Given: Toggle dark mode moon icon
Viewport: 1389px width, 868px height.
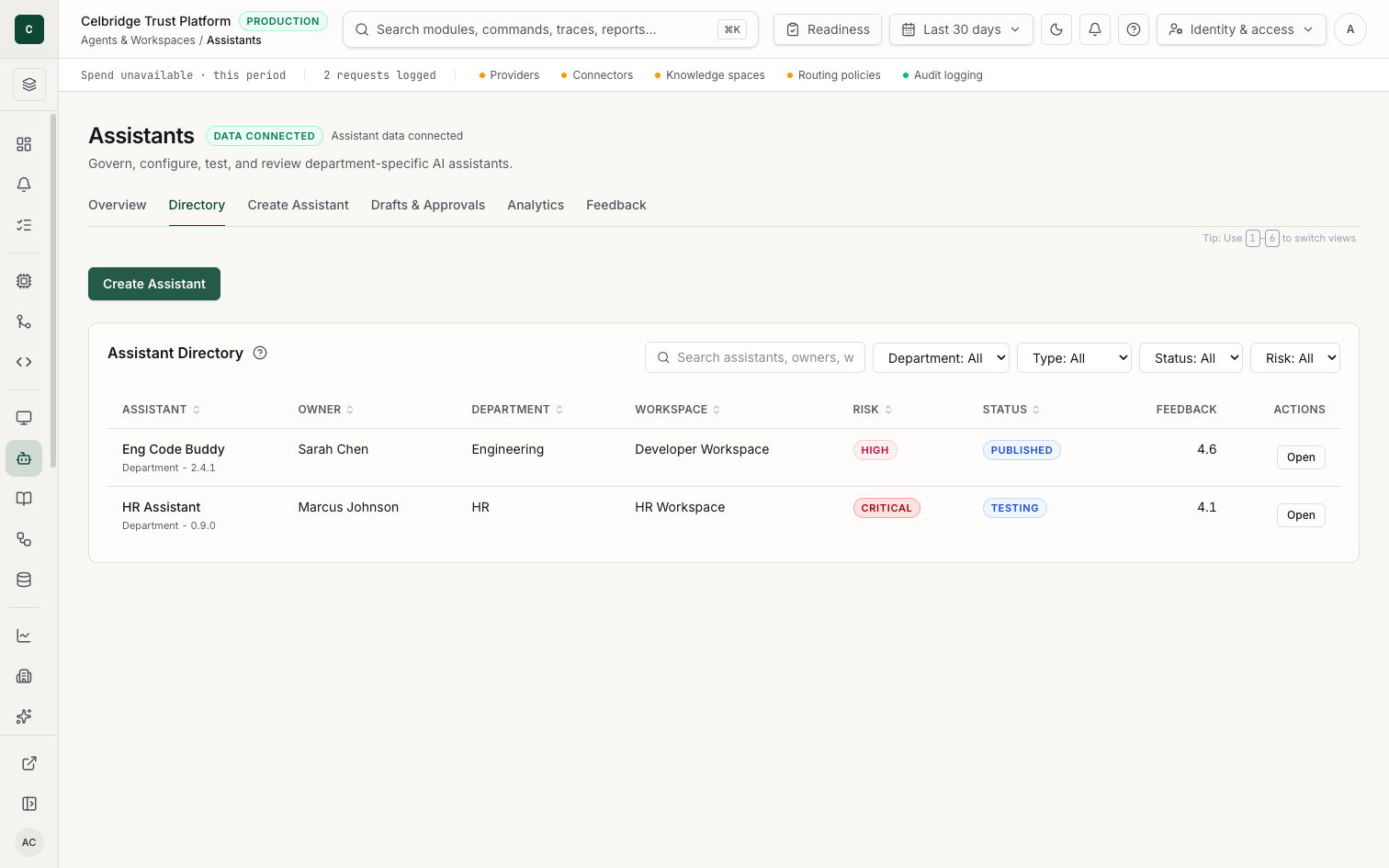Looking at the screenshot, I should coord(1056,29).
